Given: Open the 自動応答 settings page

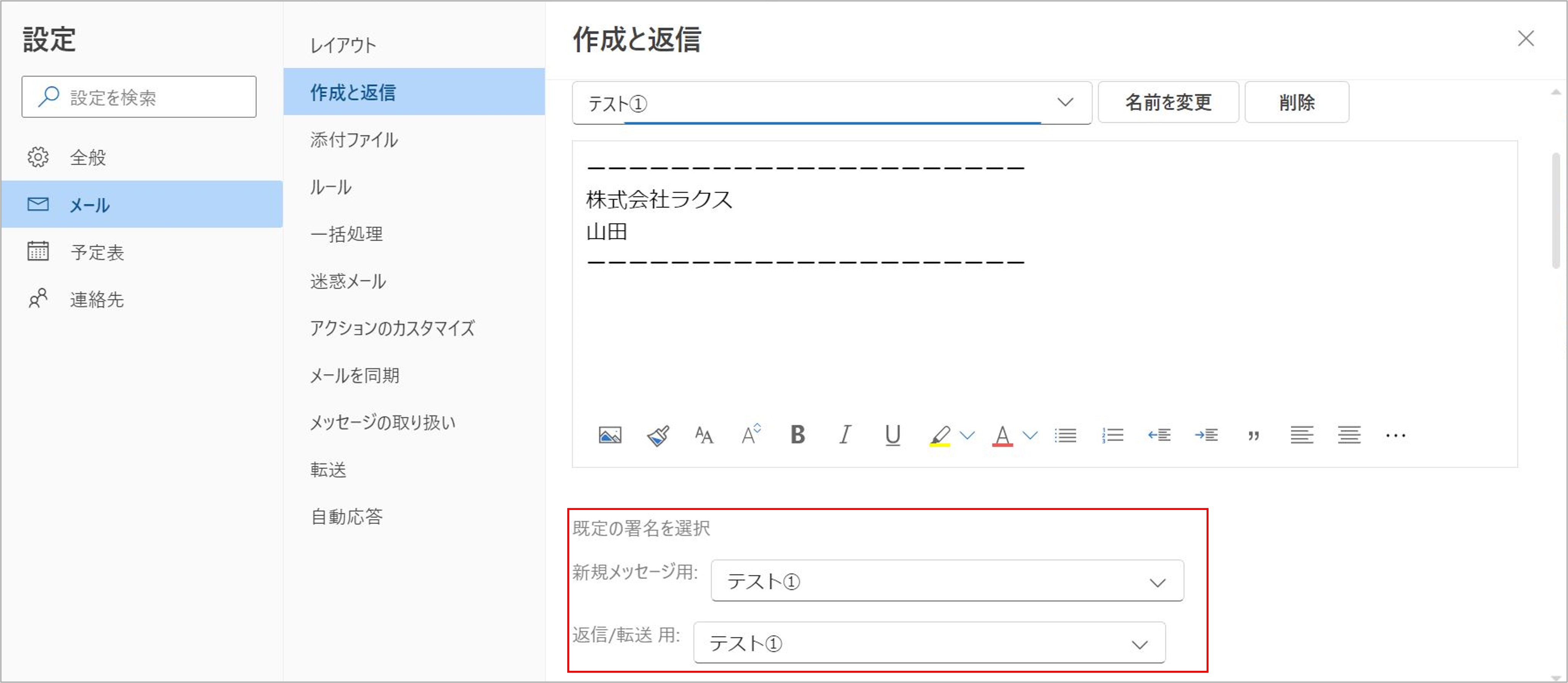Looking at the screenshot, I should 414,516.
